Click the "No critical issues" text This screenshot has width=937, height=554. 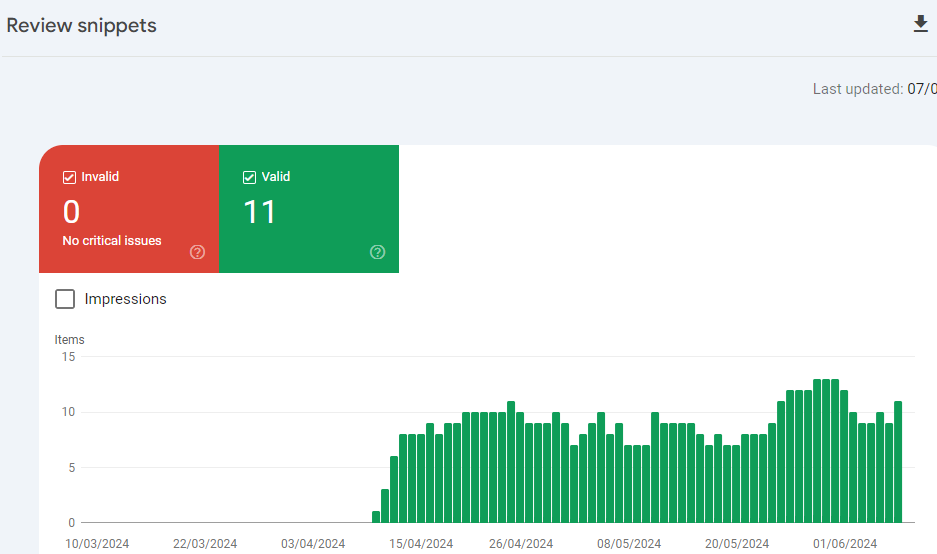(x=112, y=241)
